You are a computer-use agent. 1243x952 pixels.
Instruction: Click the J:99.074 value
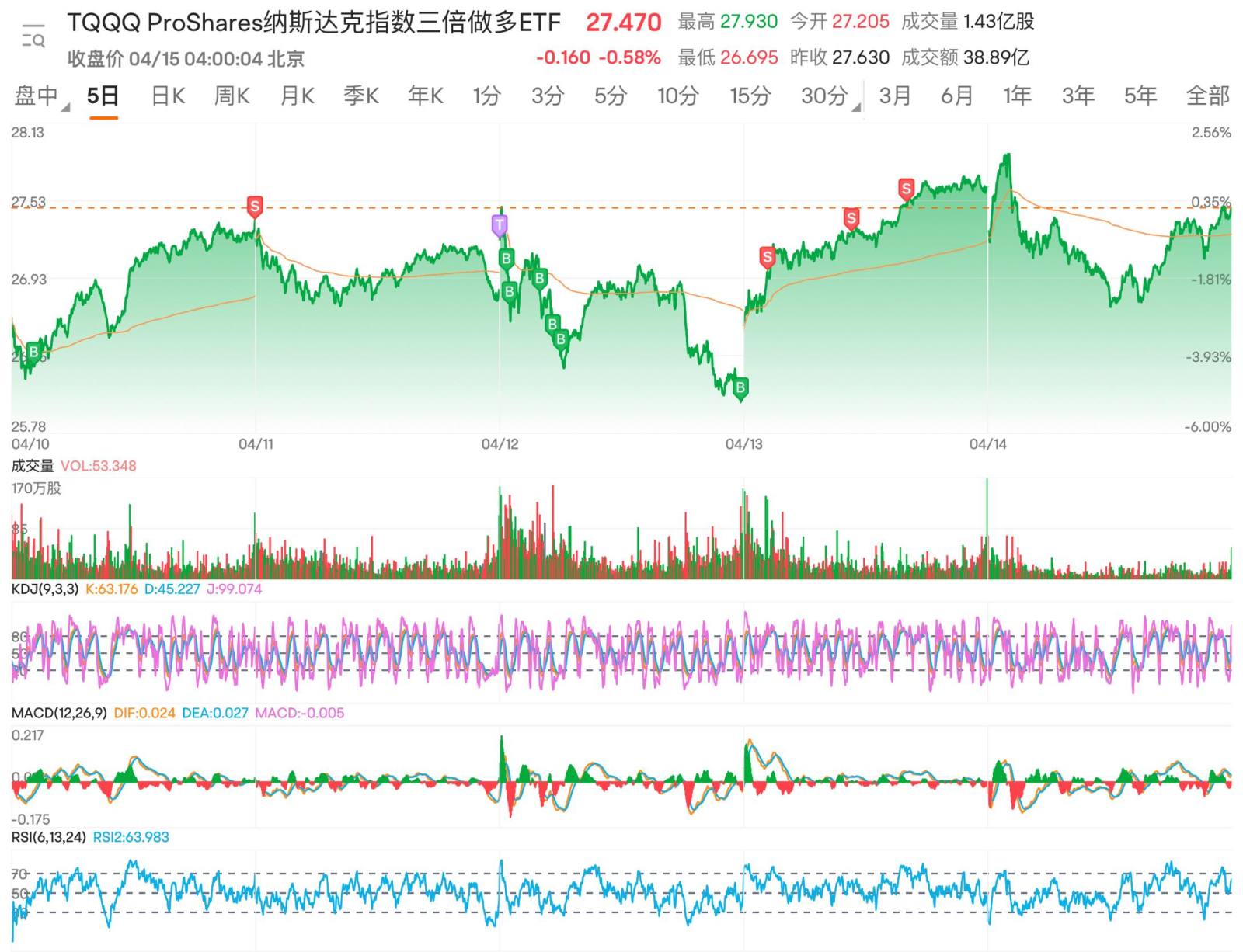click(234, 589)
